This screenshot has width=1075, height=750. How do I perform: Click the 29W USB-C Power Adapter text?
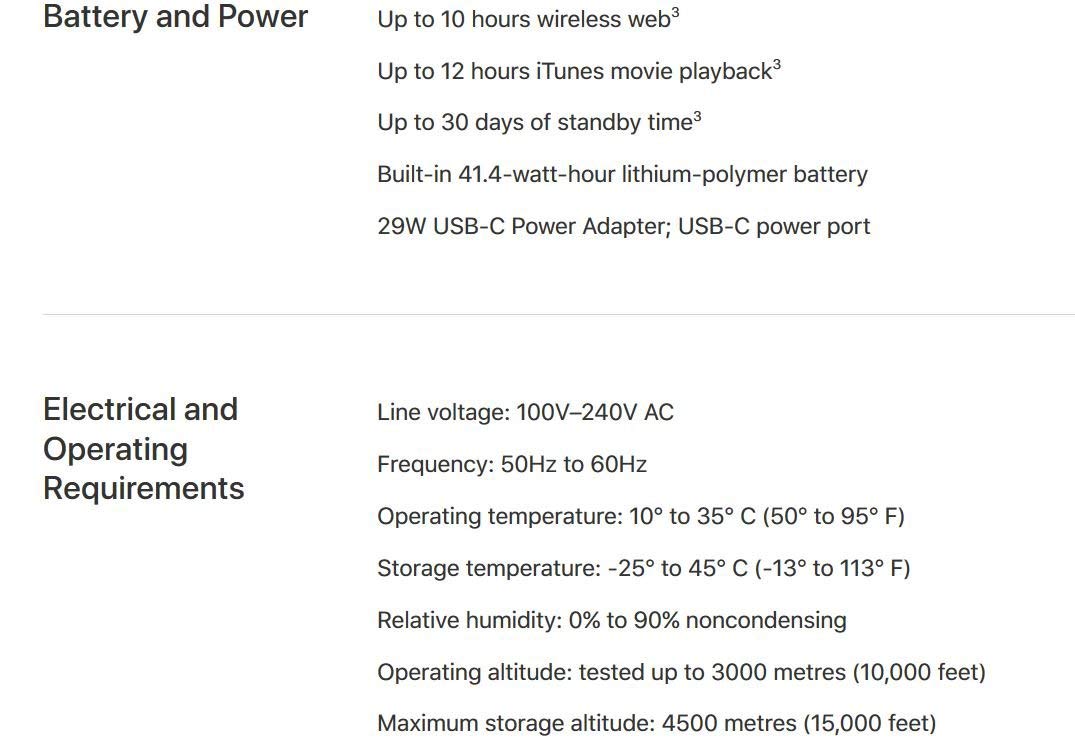(520, 227)
